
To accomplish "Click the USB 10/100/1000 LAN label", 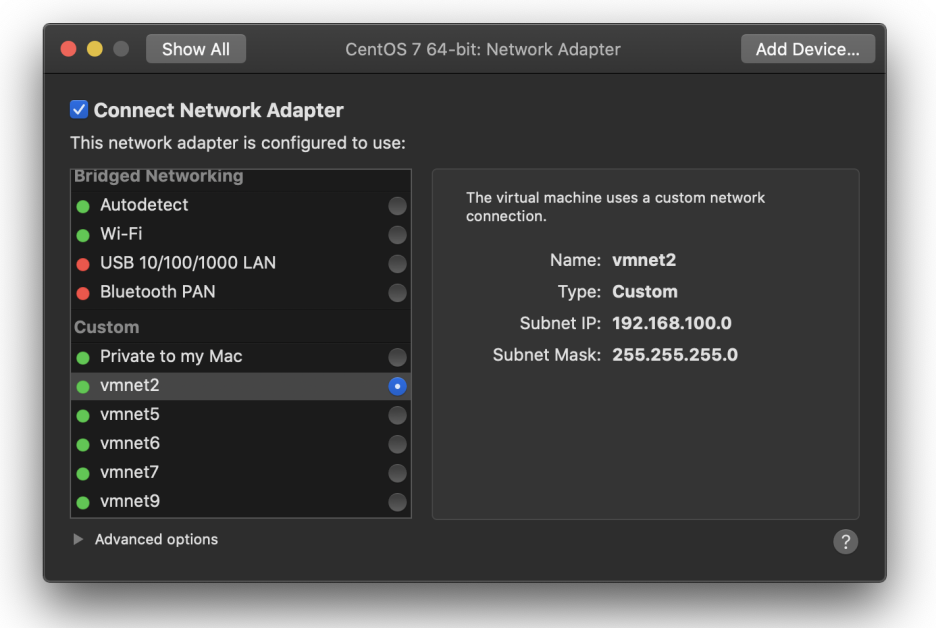I will 188,263.
